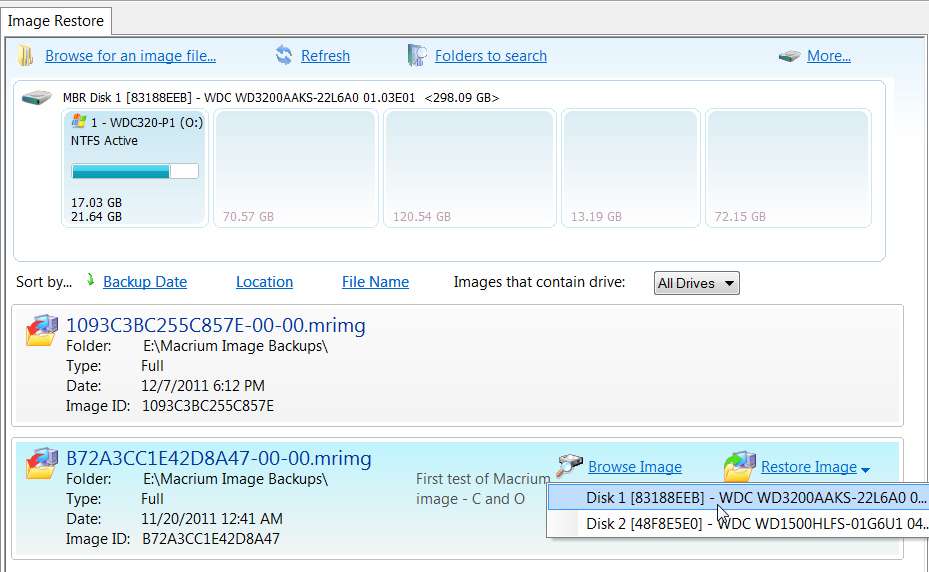Click the partition usage bar on WDC320-P1
The height and width of the screenshot is (572, 929).
135,171
